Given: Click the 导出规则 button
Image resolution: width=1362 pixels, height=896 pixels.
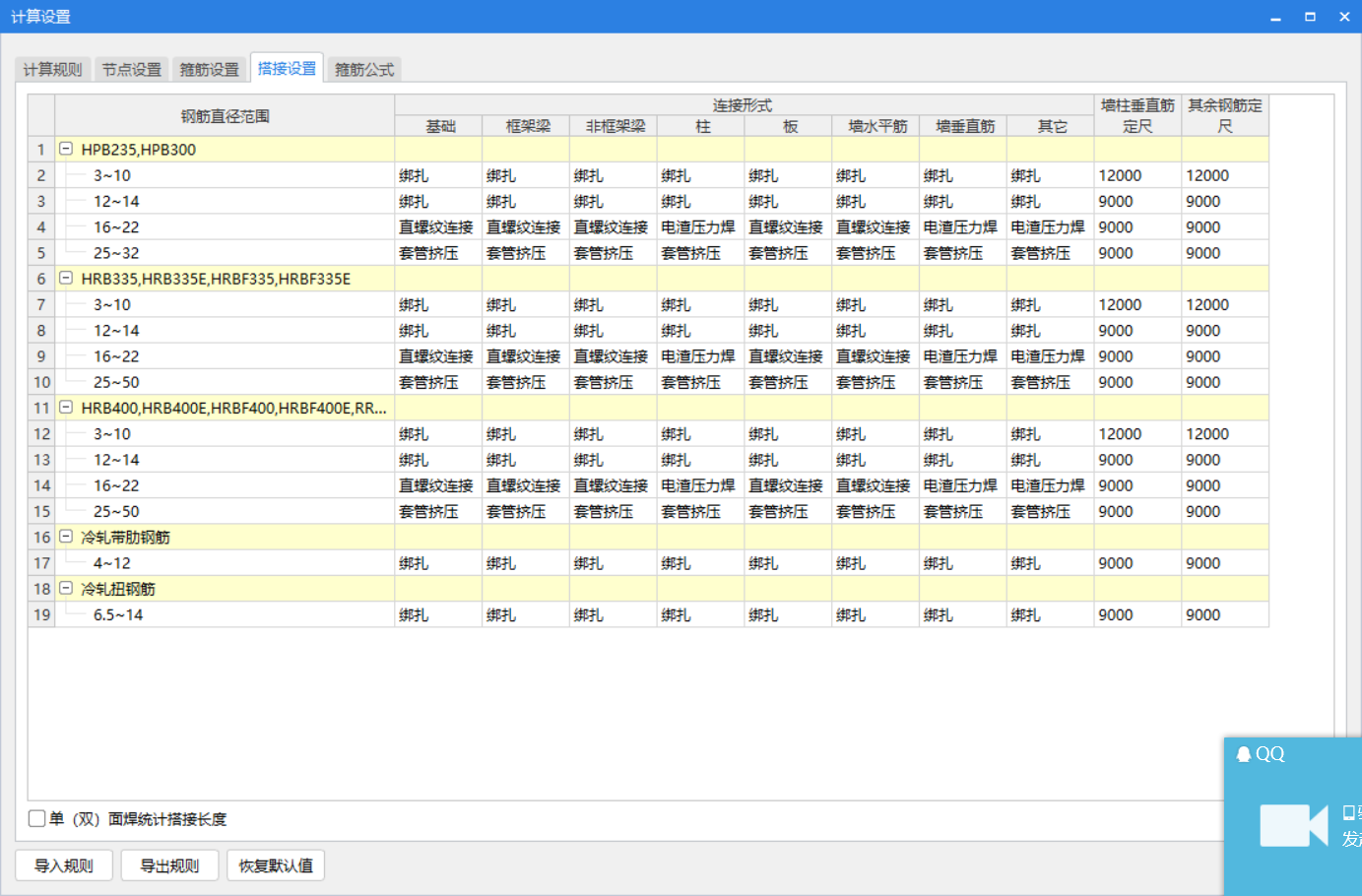Looking at the screenshot, I should point(169,865).
